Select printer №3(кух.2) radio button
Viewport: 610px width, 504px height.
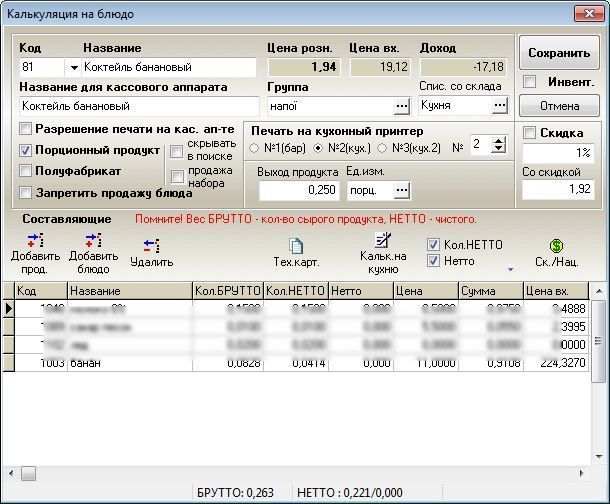pyautogui.click(x=382, y=148)
